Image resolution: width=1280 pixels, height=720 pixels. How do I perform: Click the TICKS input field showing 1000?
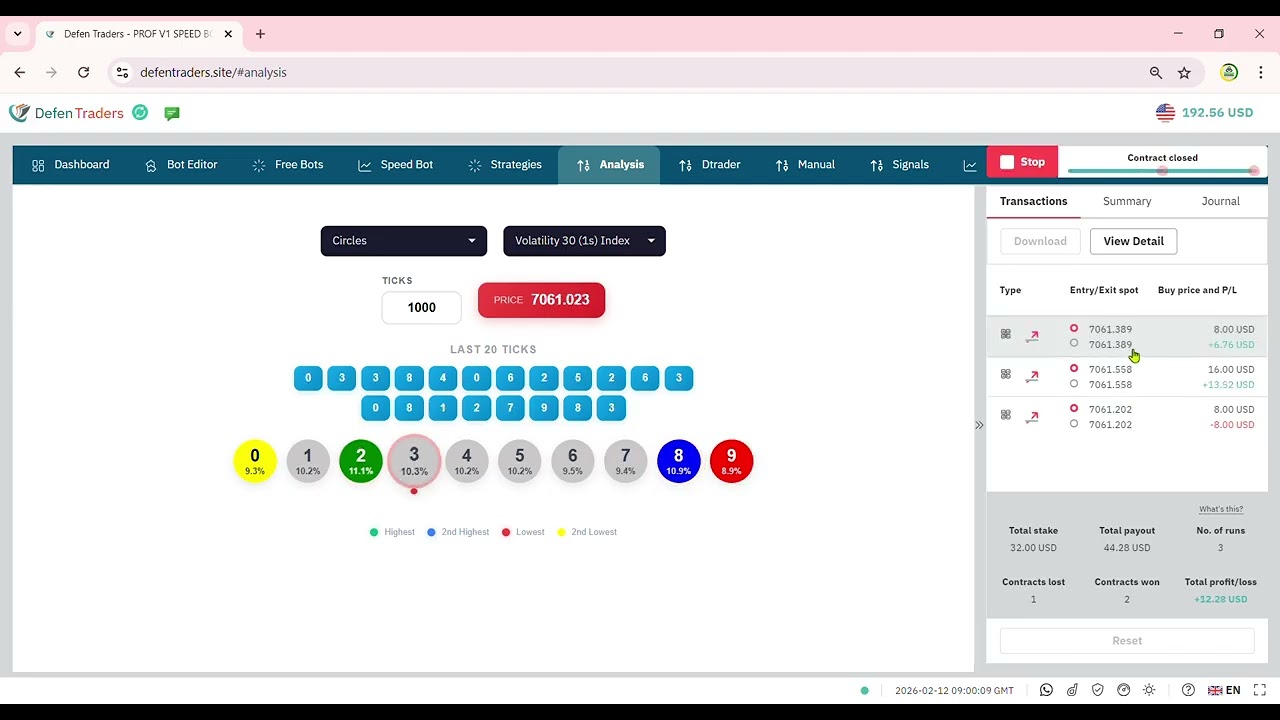click(422, 308)
